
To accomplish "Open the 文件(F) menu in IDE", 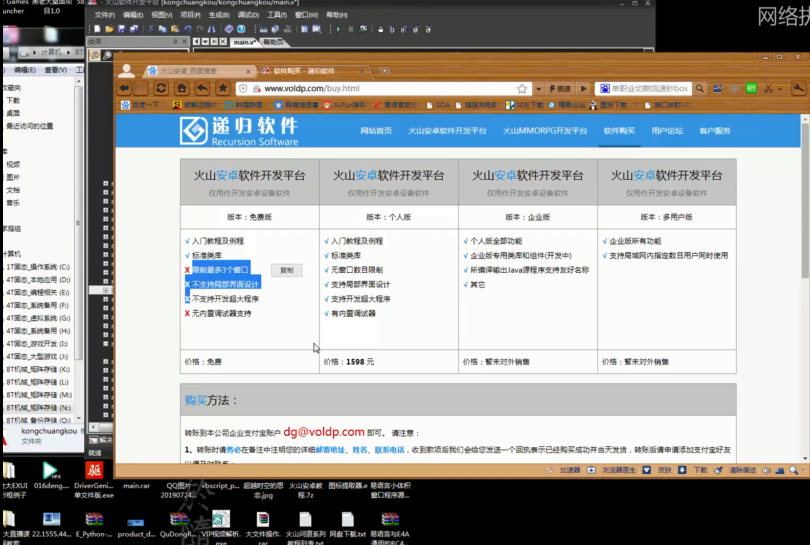I will tap(104, 16).
